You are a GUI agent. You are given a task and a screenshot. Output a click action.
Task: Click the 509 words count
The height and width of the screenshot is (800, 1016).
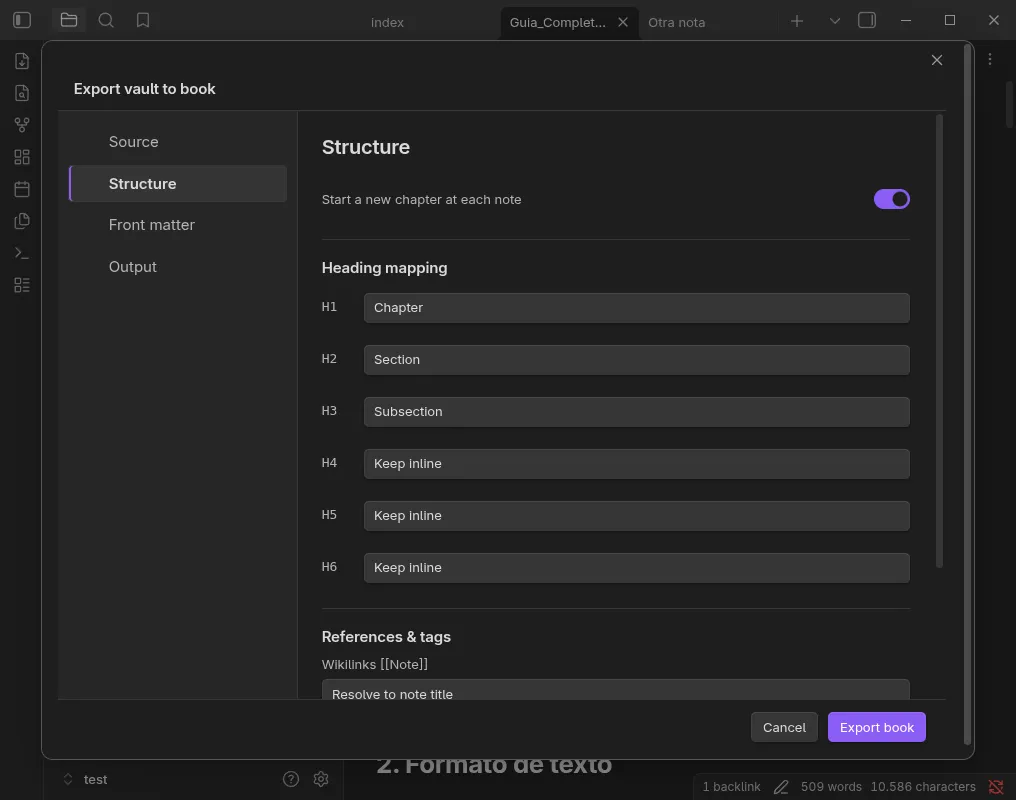click(831, 786)
